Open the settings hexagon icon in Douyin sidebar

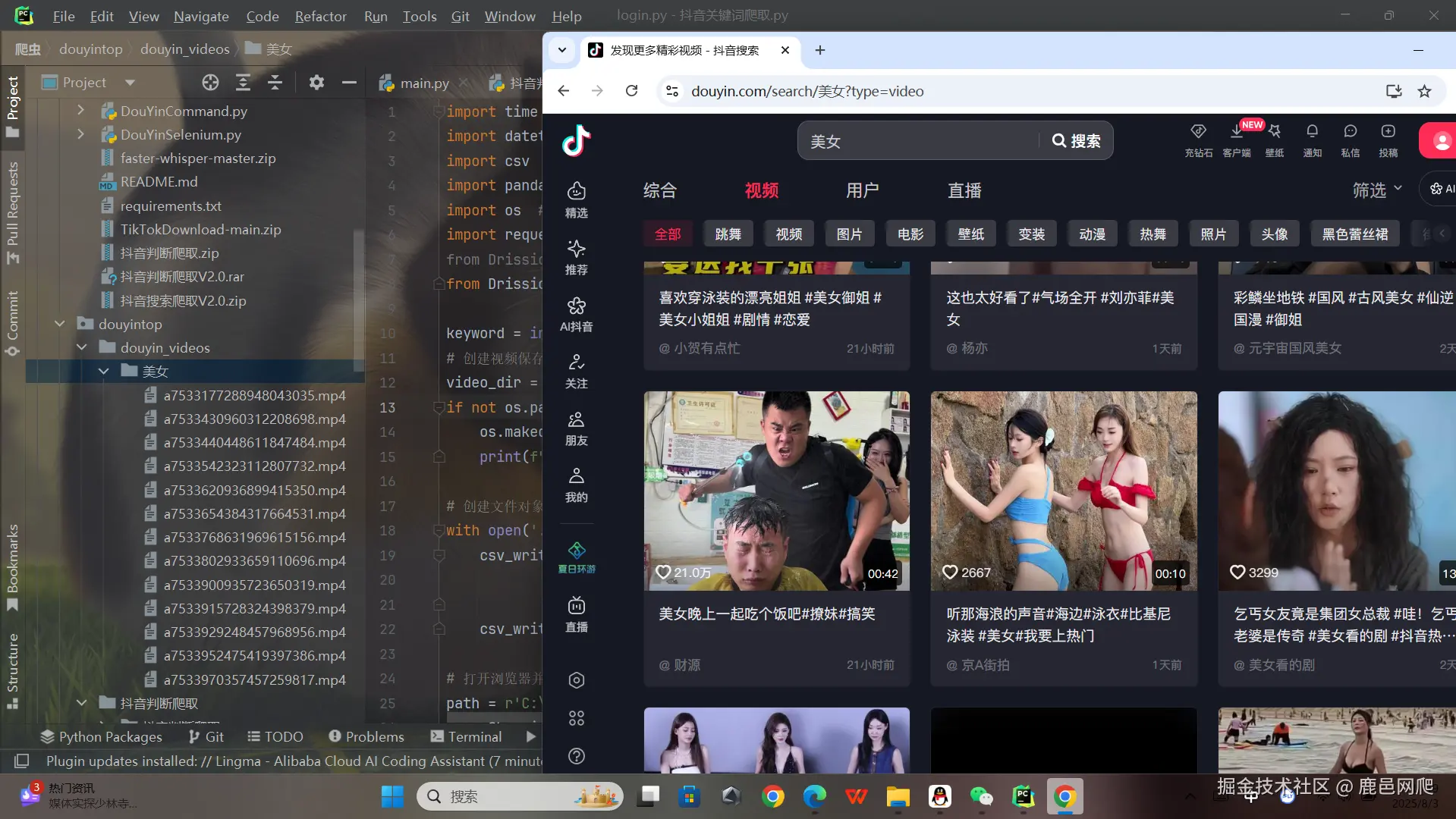point(577,680)
